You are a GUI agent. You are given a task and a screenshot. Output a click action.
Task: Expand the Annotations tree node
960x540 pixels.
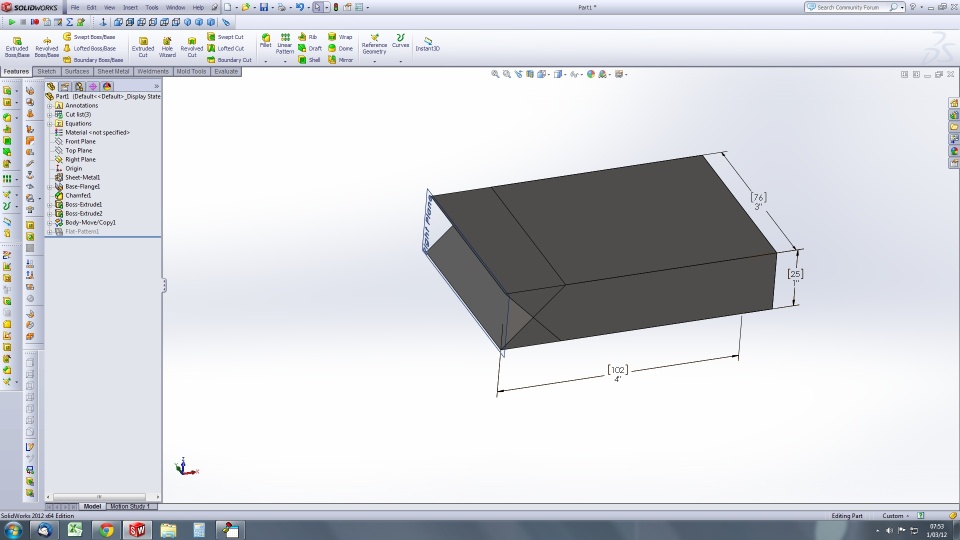[50, 105]
